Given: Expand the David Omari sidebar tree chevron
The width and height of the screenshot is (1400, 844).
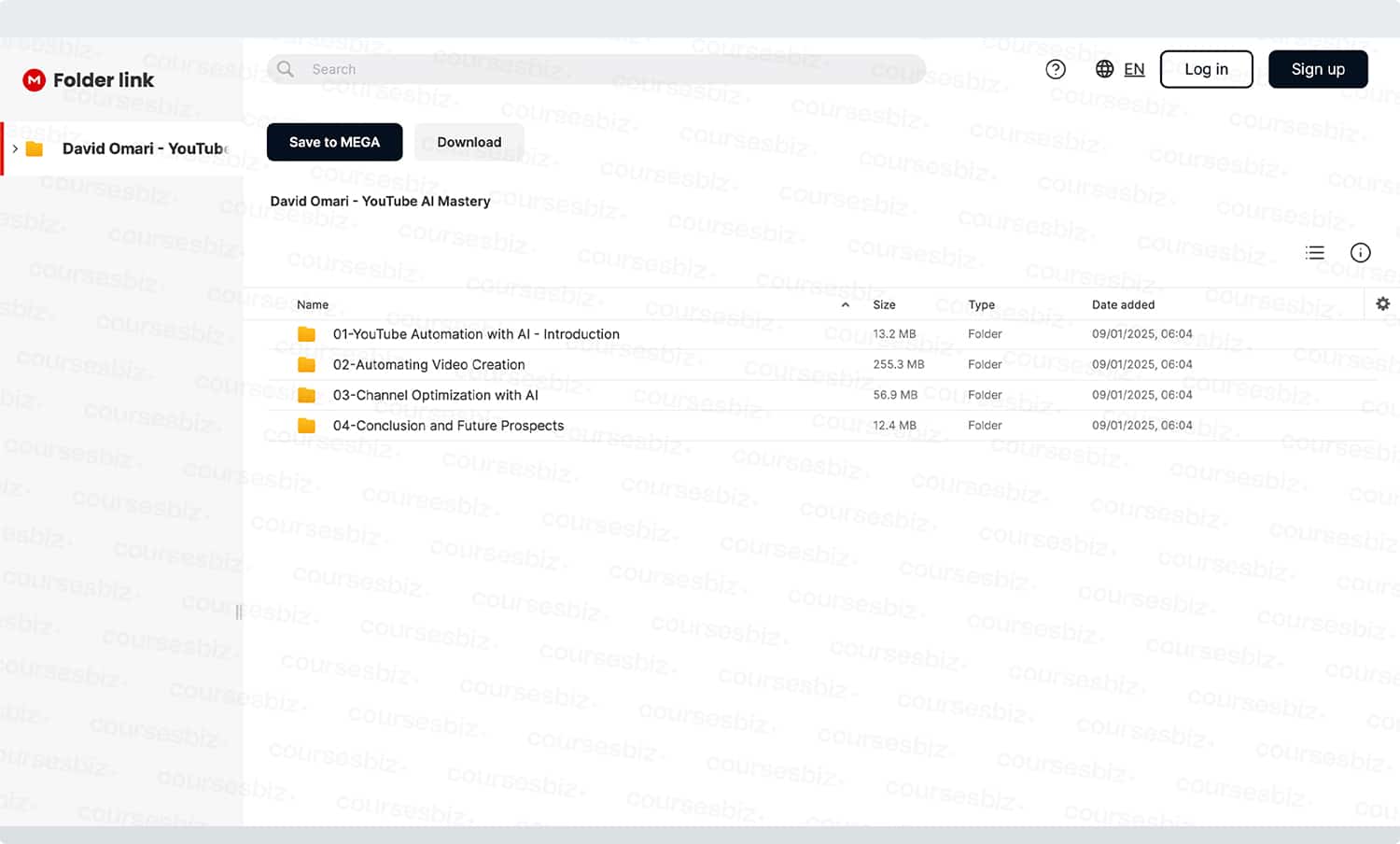Looking at the screenshot, I should click(15, 148).
